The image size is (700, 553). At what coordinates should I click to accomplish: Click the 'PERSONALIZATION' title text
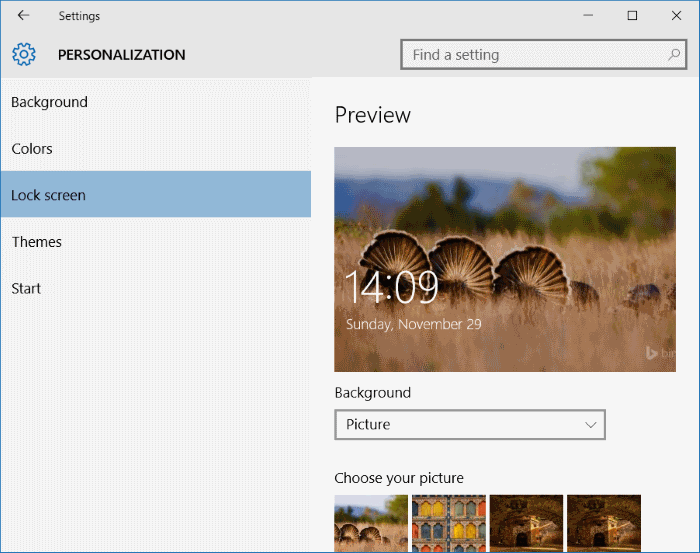121,55
